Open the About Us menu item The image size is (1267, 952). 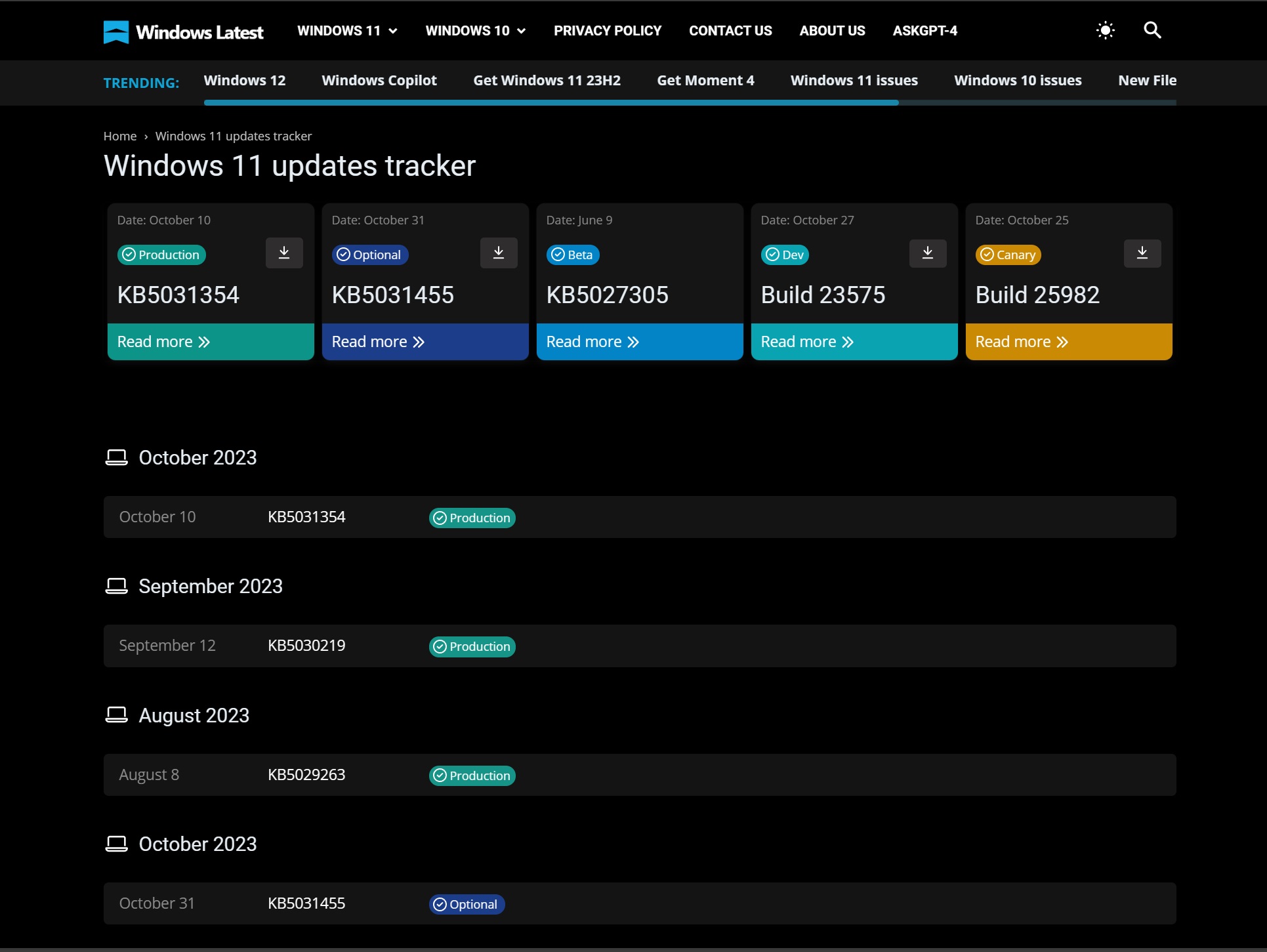[832, 31]
